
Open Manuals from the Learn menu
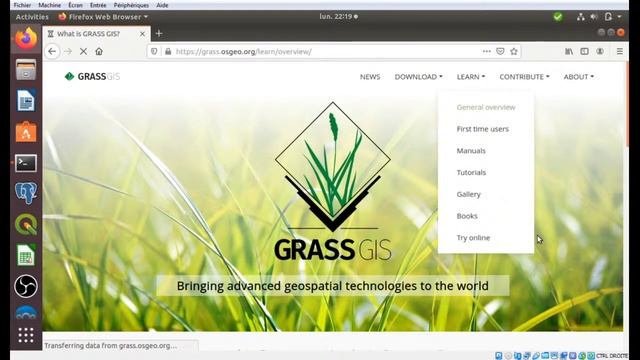tap(471, 151)
